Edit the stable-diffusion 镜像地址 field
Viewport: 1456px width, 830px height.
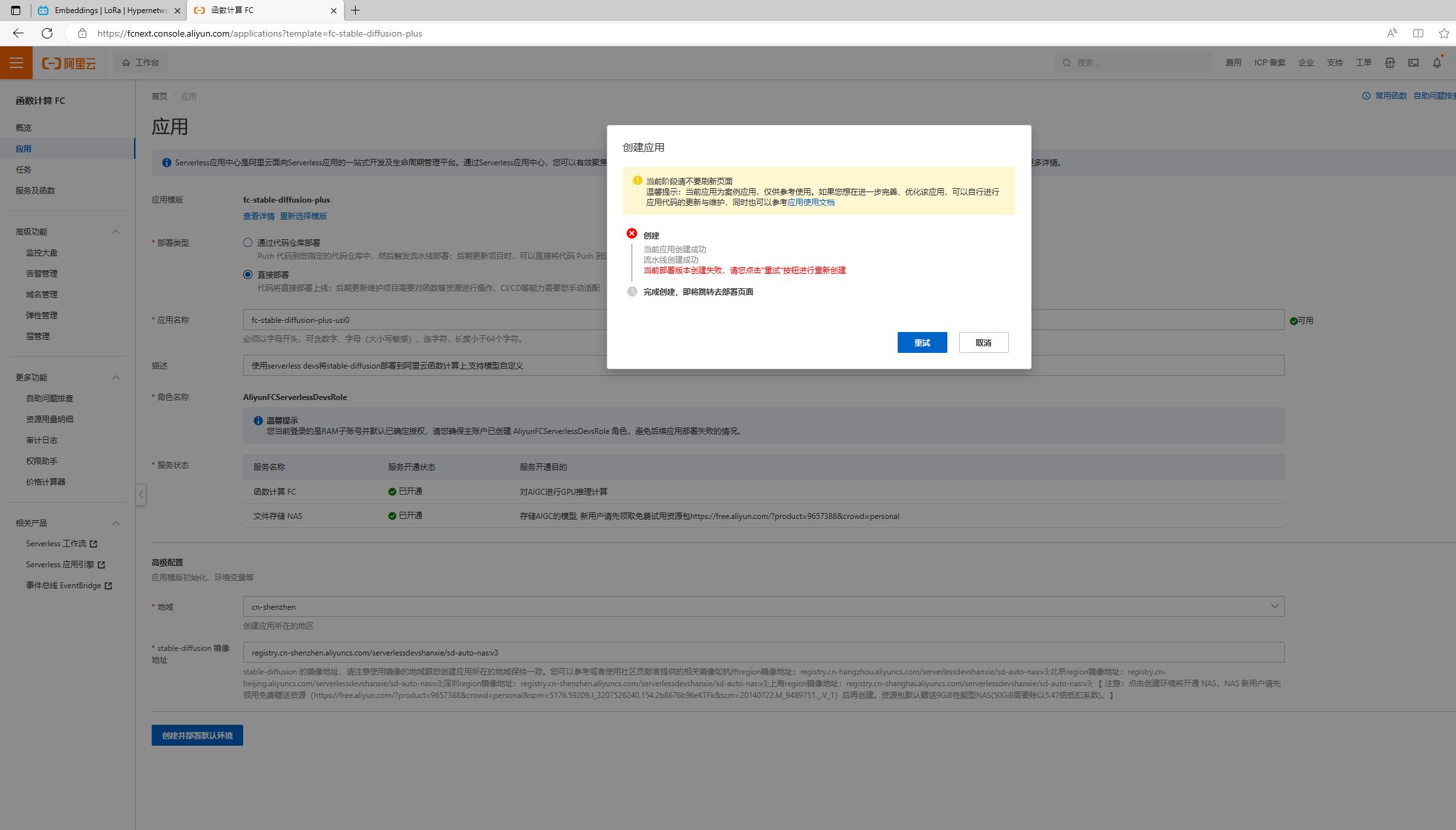tap(764, 652)
